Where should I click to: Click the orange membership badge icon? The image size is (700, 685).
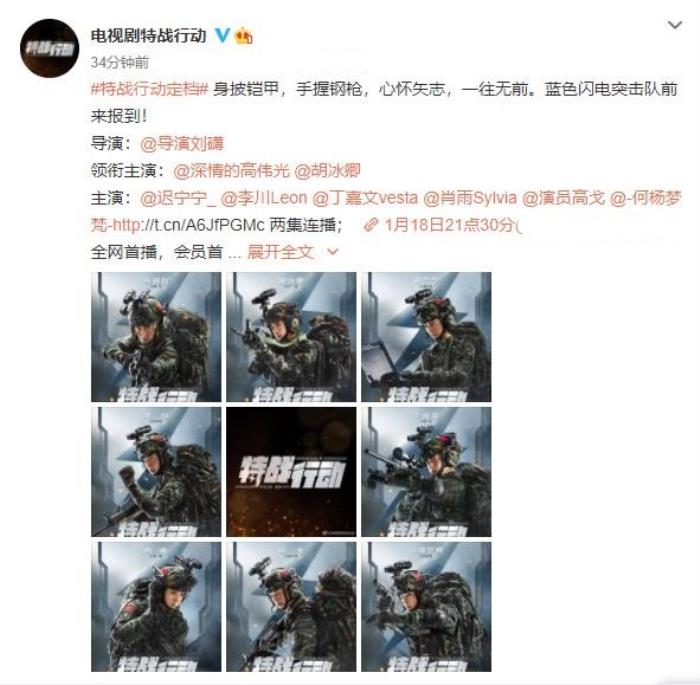244,35
